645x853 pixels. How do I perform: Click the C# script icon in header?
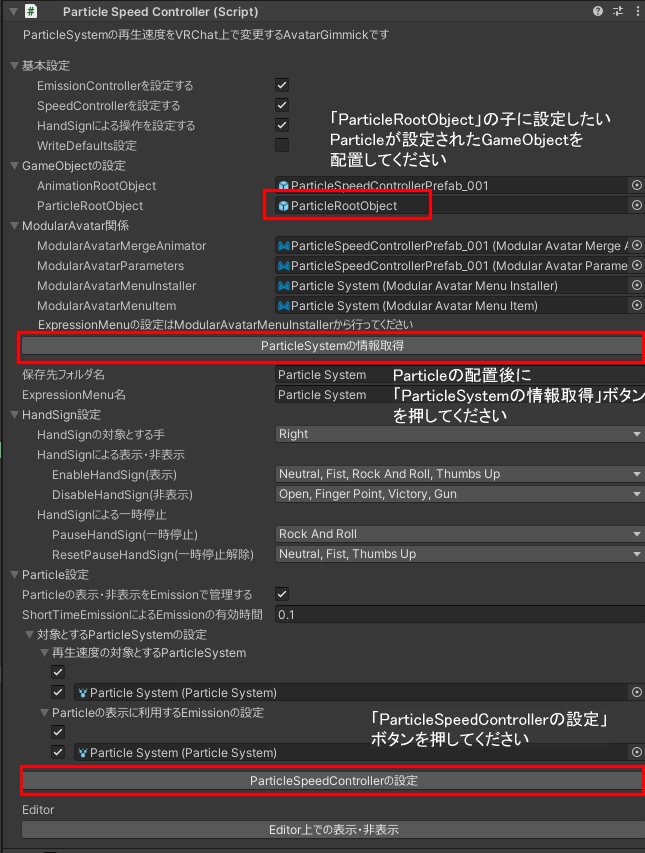tap(31, 11)
